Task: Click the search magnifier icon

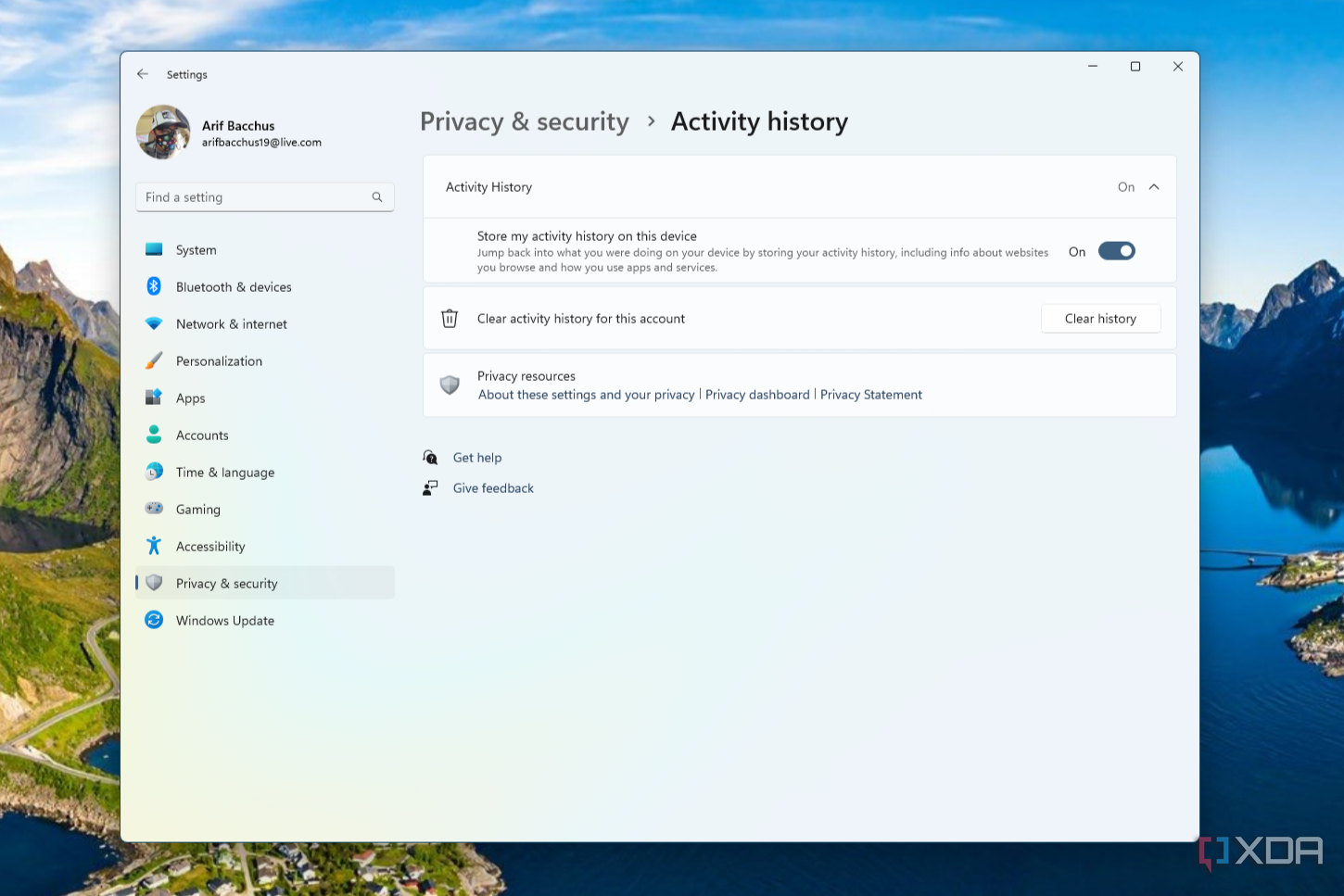Action: pos(377,197)
